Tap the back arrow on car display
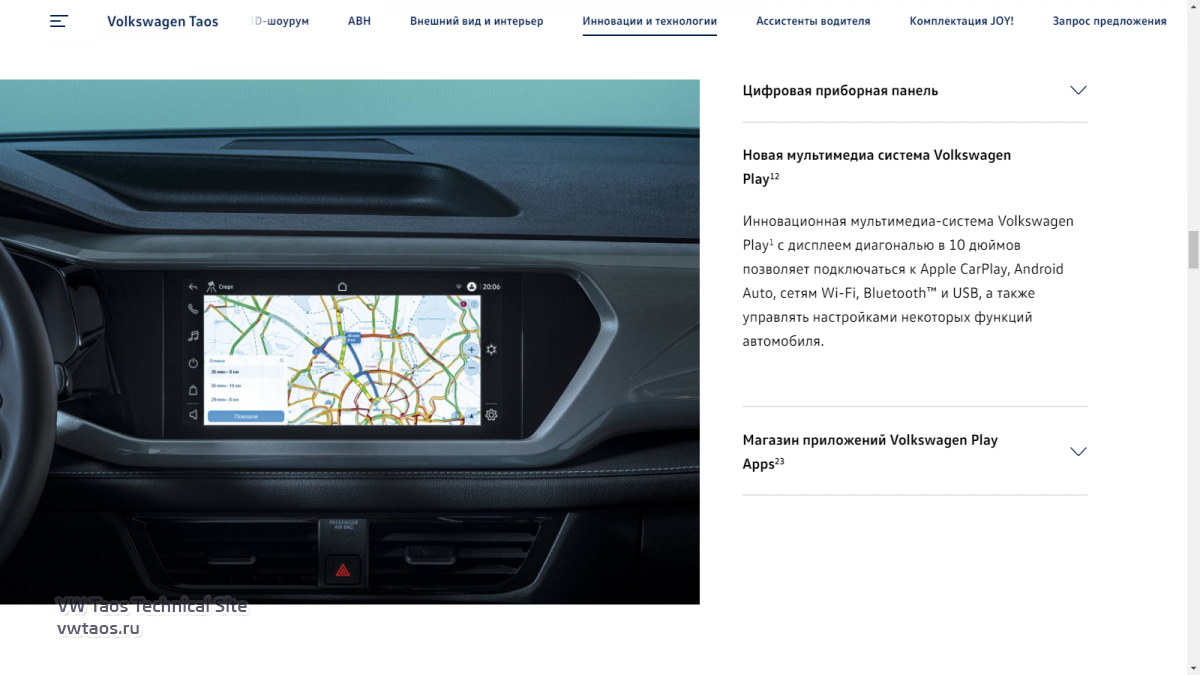 193,287
